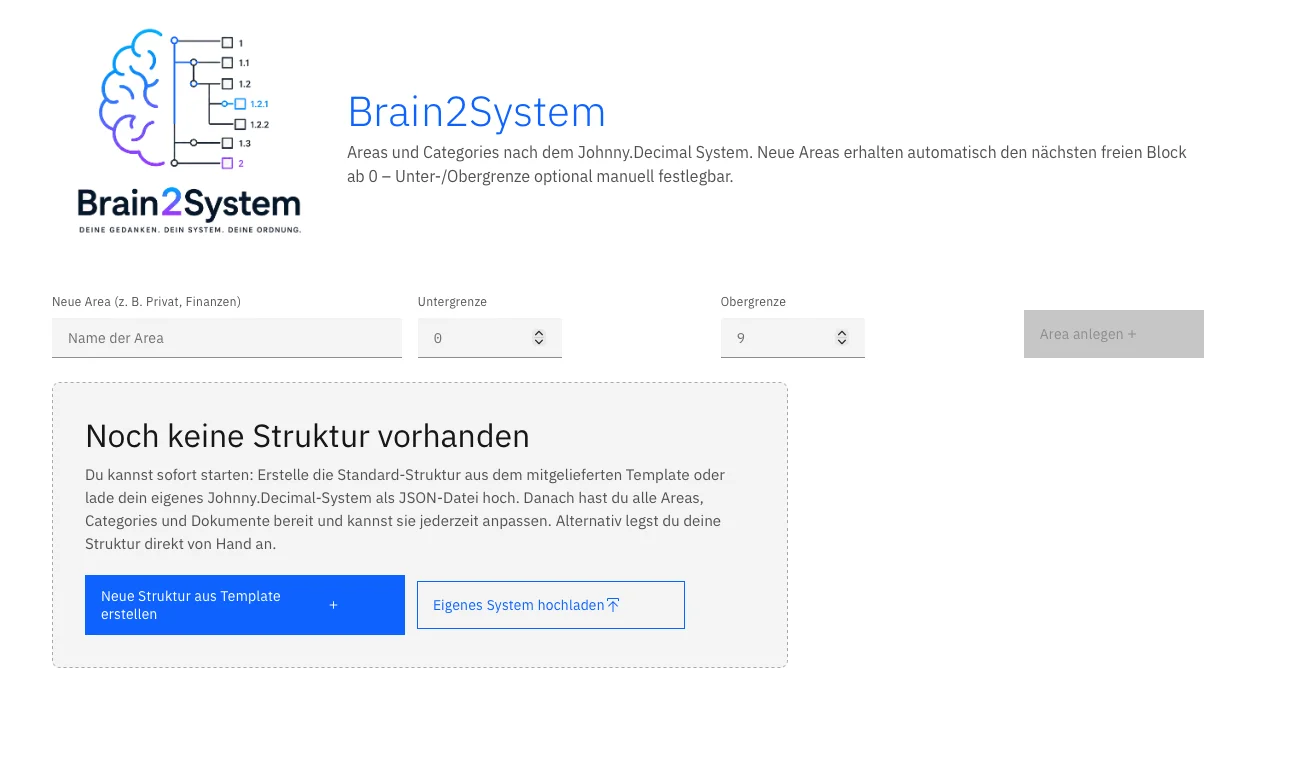Click the Area anlegen button
This screenshot has width=1308, height=765.
click(1114, 334)
